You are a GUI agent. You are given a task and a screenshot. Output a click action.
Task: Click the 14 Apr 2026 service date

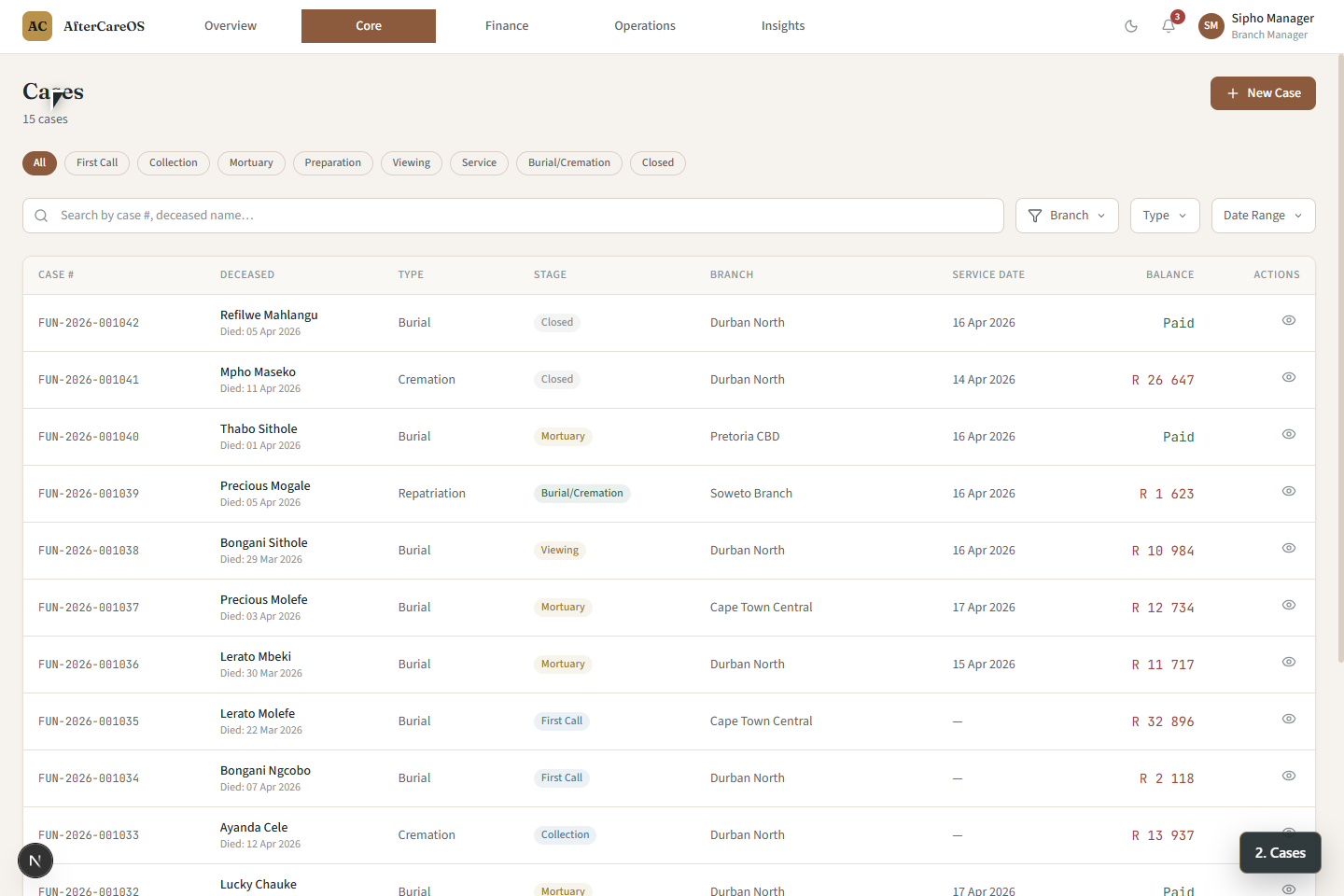click(984, 379)
